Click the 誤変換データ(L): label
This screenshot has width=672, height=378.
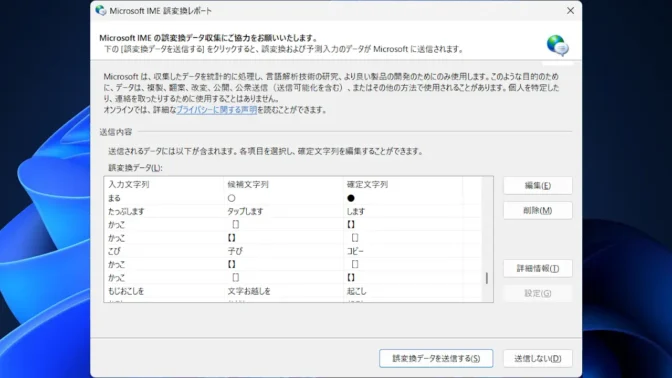pyautogui.click(x=135, y=168)
